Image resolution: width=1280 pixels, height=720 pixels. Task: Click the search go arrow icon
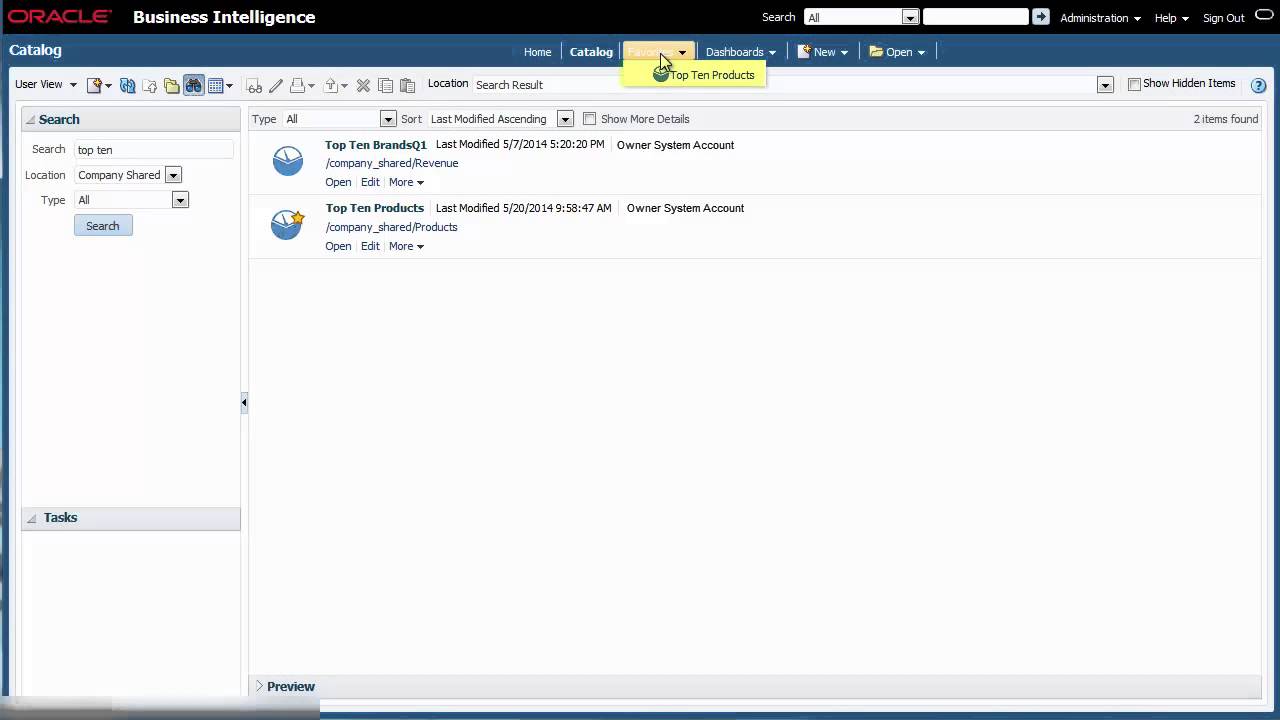click(1041, 17)
